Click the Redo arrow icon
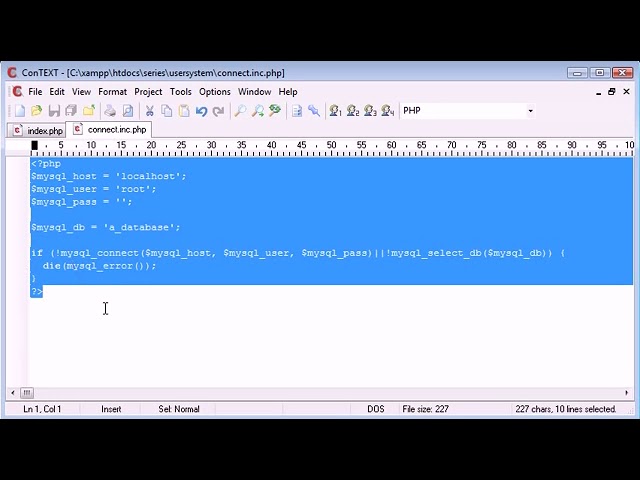 219,111
